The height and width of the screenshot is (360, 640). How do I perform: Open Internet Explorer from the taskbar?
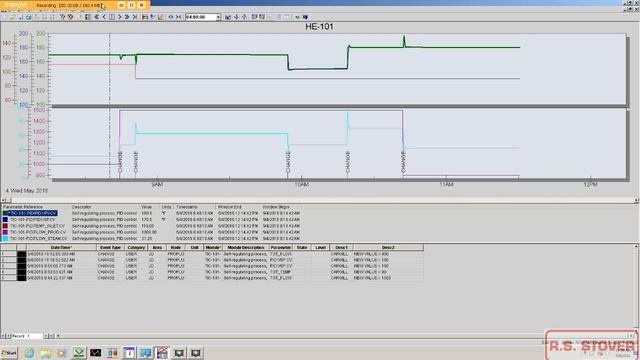pyautogui.click(x=29, y=353)
